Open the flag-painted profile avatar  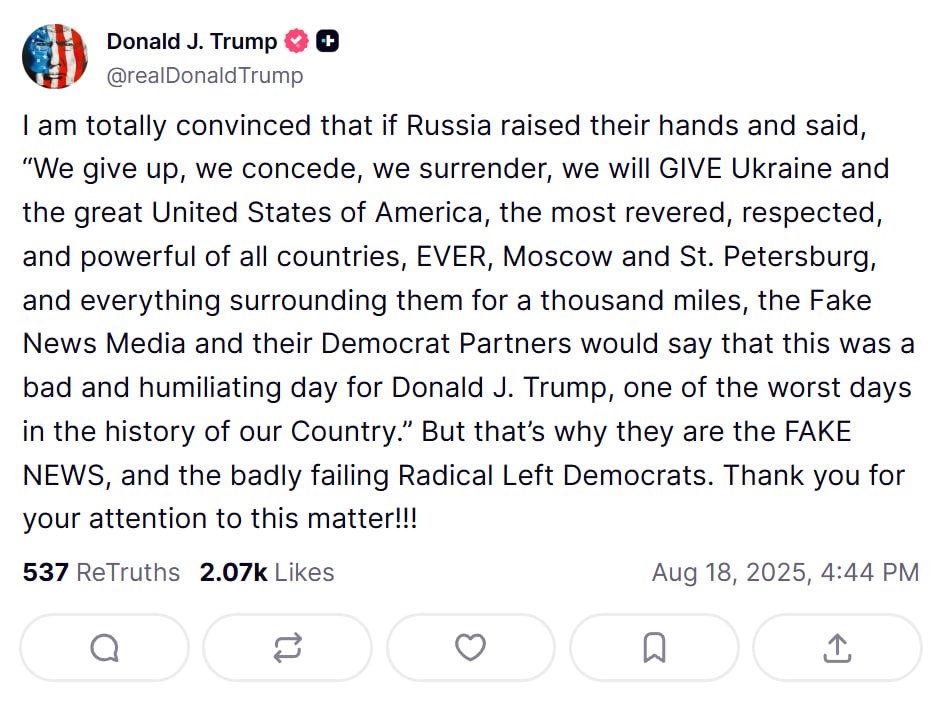[x=55, y=56]
